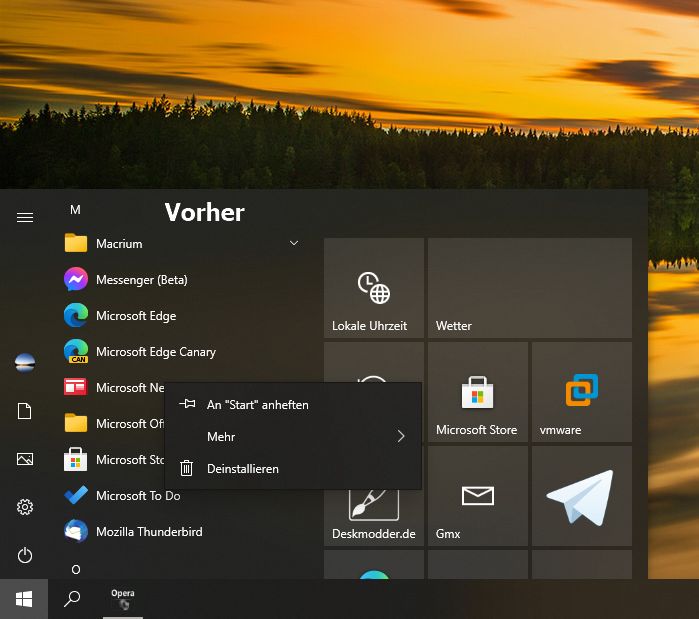Open the vmware tile
Image resolution: width=699 pixels, height=619 pixels.
tap(582, 392)
